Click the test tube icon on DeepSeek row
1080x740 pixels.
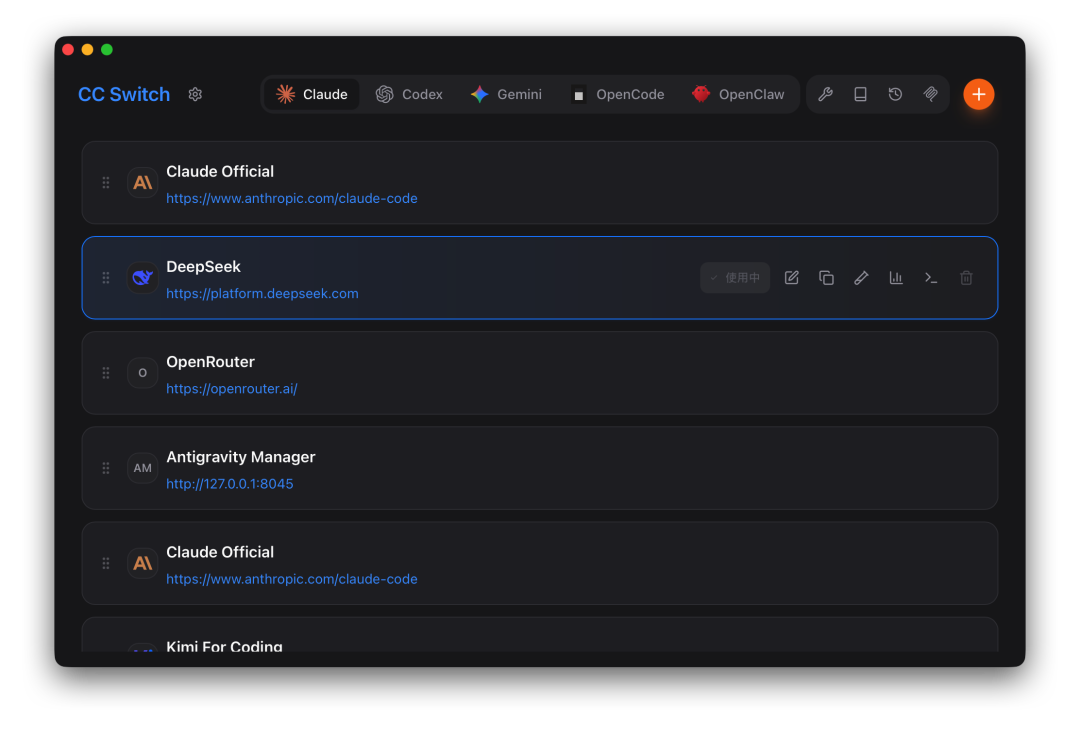click(861, 278)
